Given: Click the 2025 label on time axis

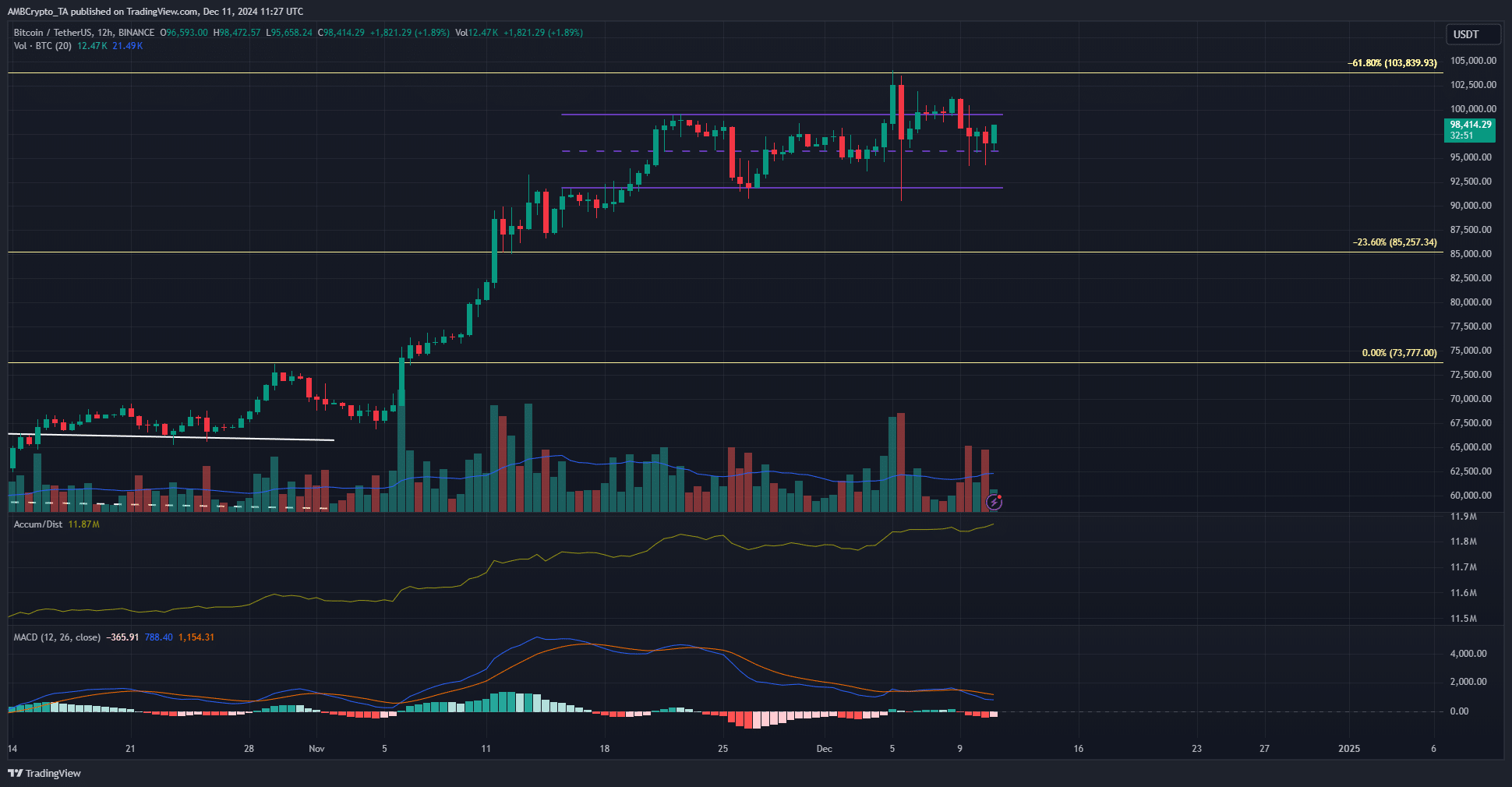Looking at the screenshot, I should pos(1348,749).
